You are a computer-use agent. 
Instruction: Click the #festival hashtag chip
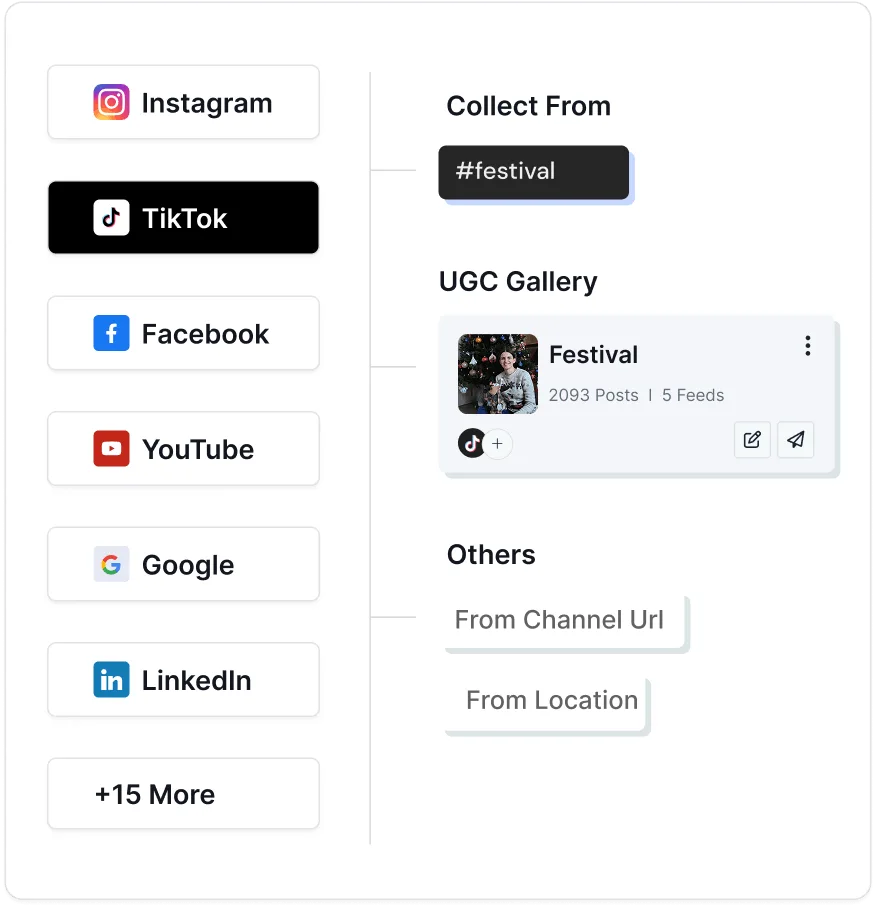(x=533, y=172)
